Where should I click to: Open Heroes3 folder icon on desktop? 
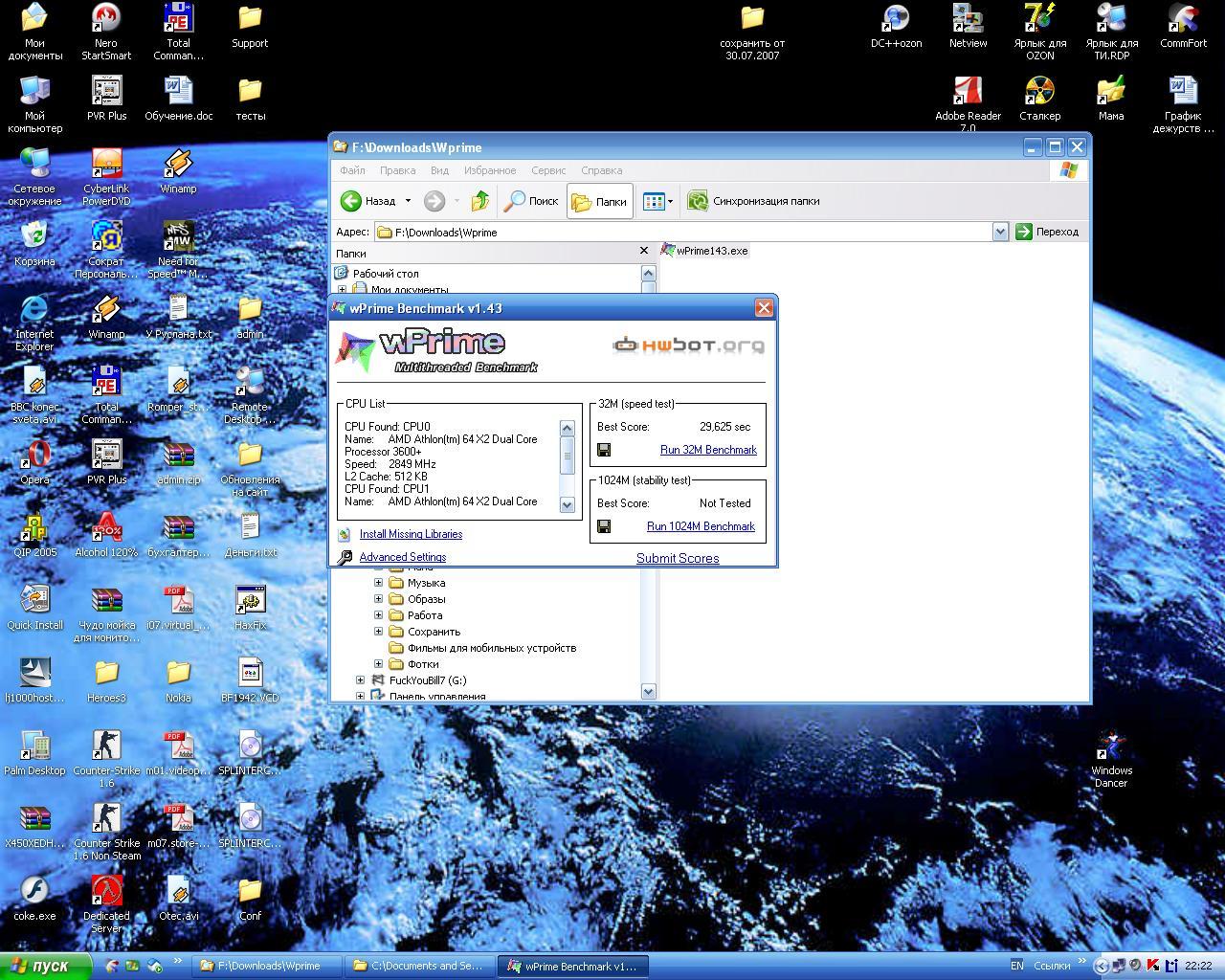point(106,681)
